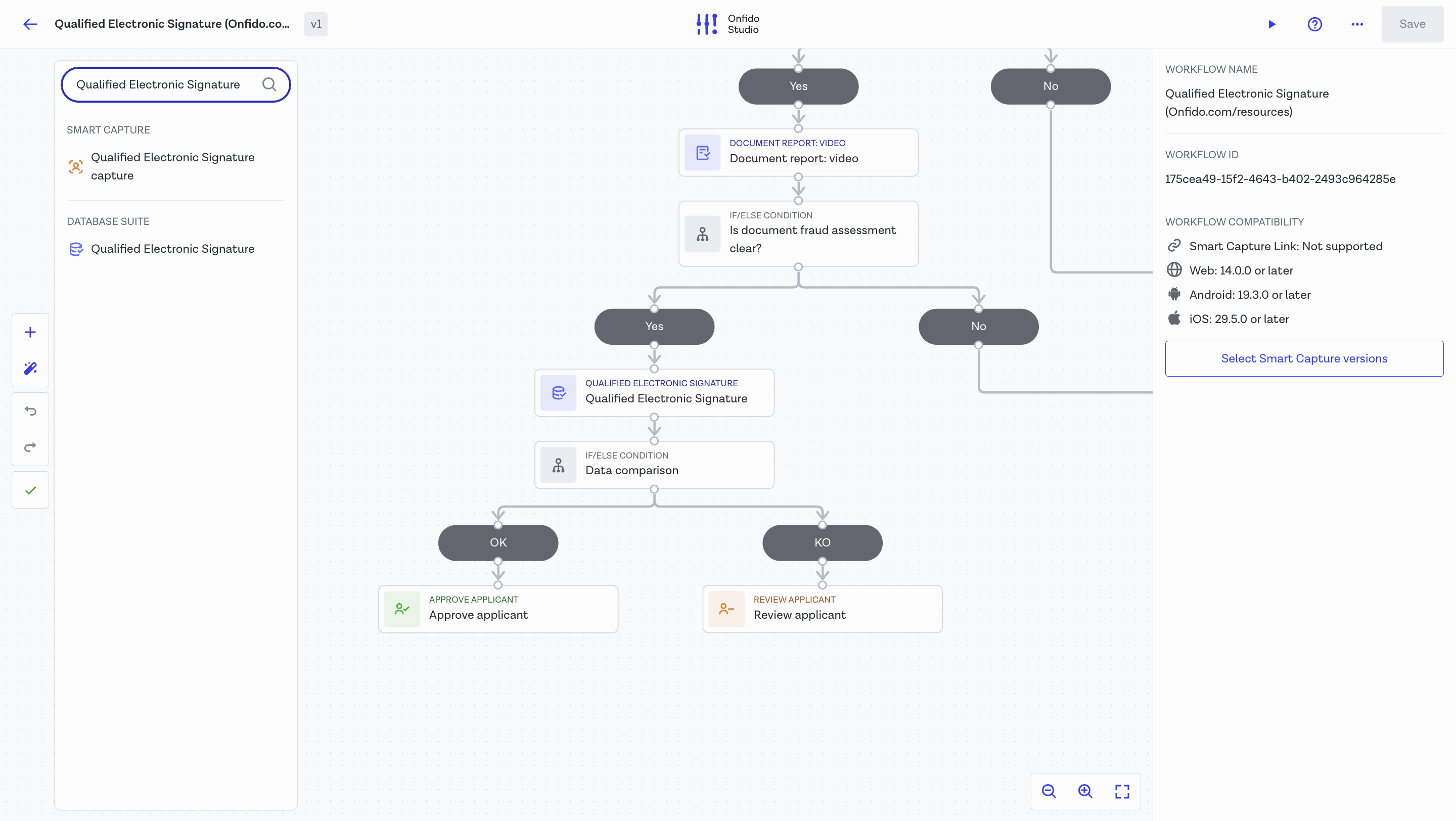Click the Web globe icon
1456x821 pixels.
(x=1174, y=270)
